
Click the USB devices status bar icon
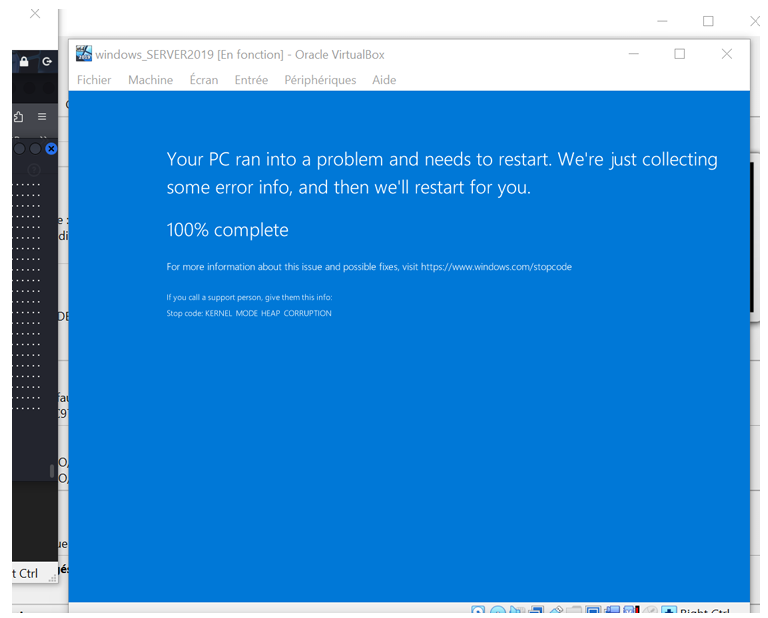tap(558, 610)
